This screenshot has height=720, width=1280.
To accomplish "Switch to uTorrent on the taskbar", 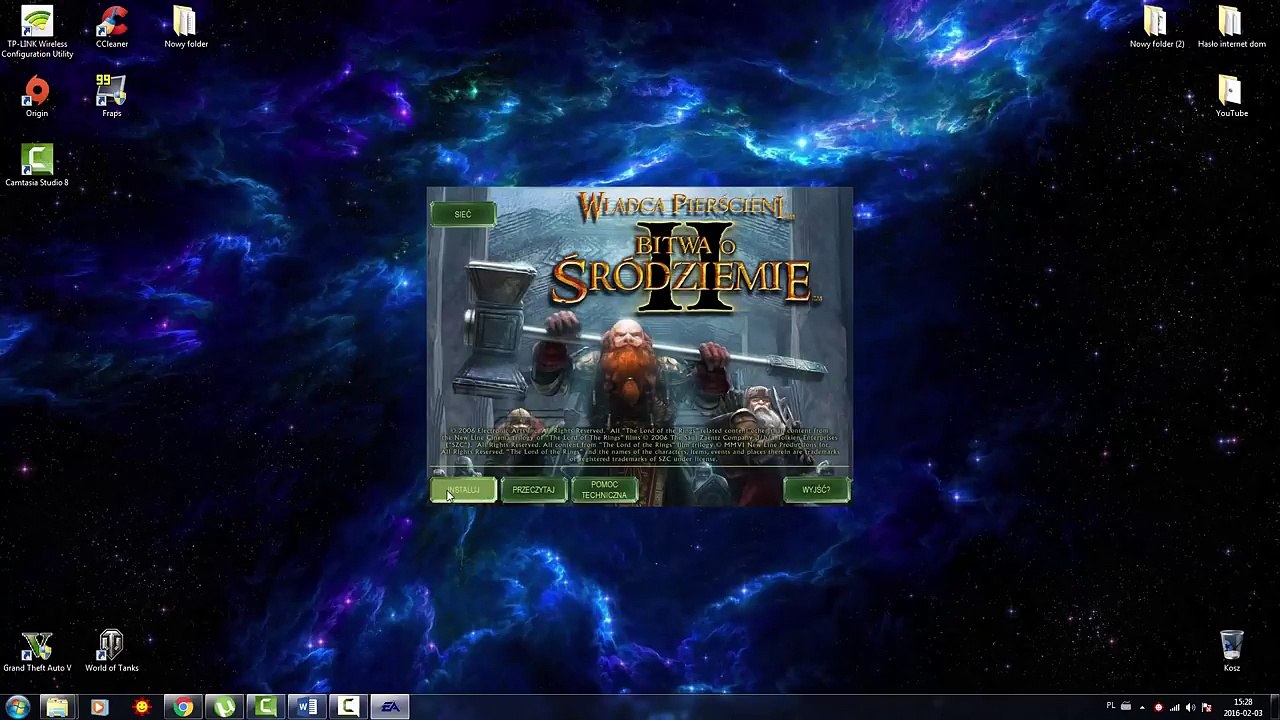I will click(225, 707).
